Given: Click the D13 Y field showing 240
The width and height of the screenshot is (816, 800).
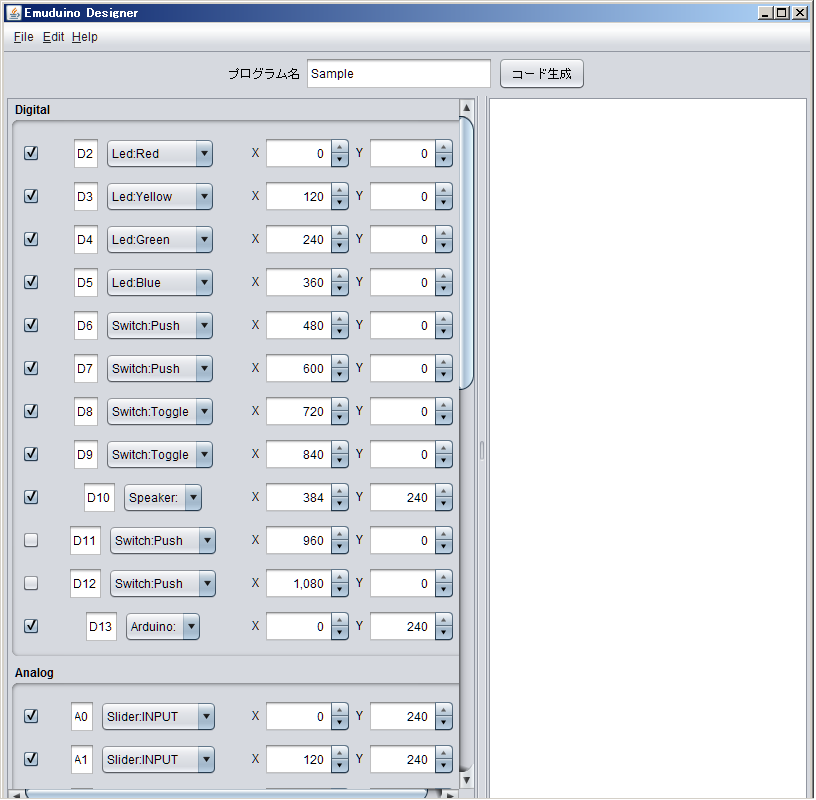Looking at the screenshot, I should 403,627.
